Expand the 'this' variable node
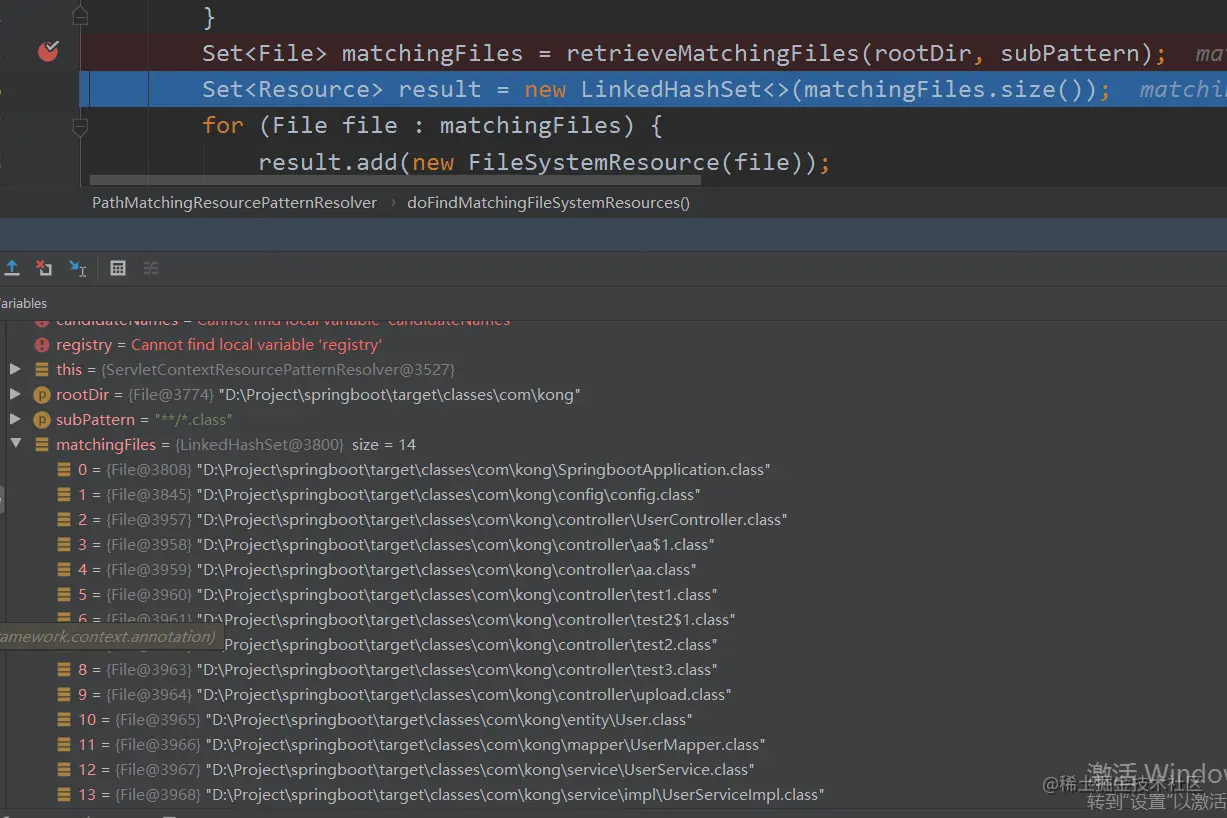Image resolution: width=1227 pixels, height=818 pixels. tap(15, 369)
